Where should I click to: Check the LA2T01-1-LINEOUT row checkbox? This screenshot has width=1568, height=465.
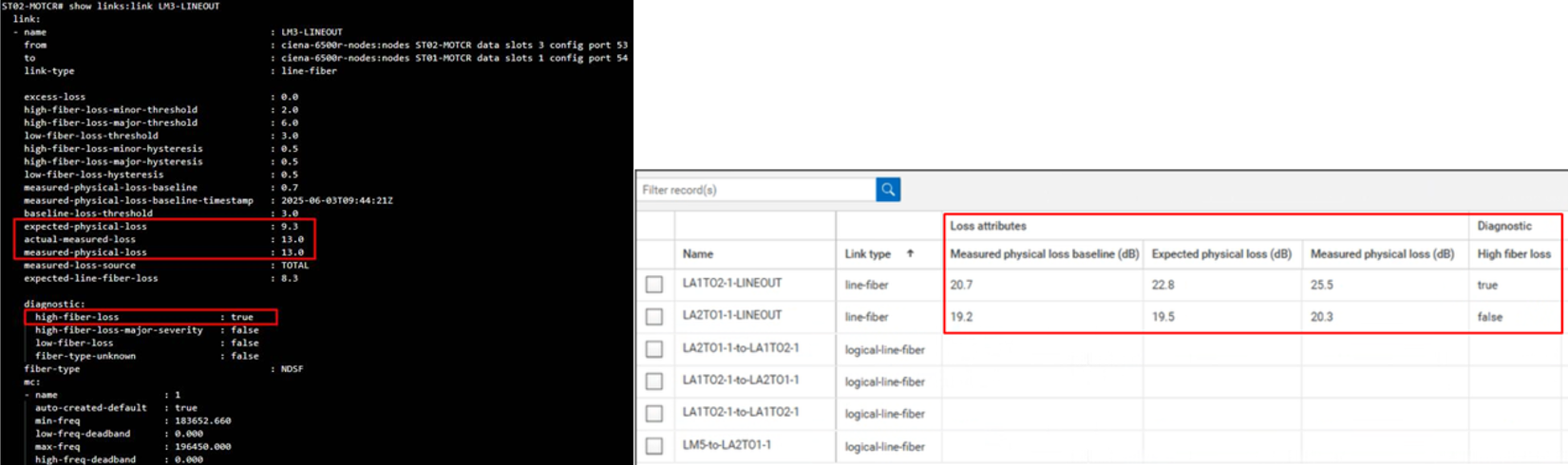pyautogui.click(x=654, y=316)
